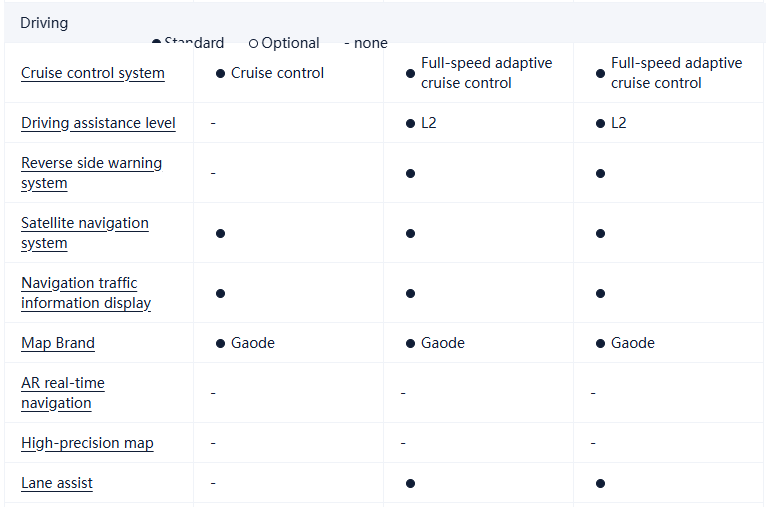Image resolution: width=775 pixels, height=507 pixels.
Task: Click the Map Brand link
Action: point(58,343)
